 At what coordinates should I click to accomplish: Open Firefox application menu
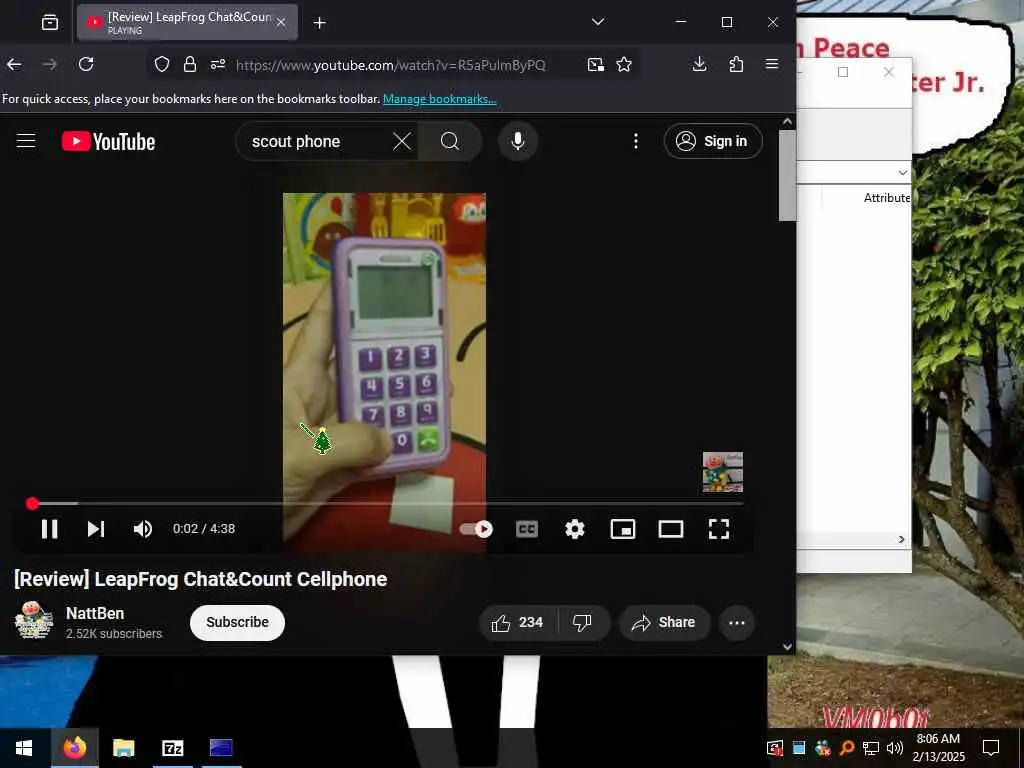772,64
